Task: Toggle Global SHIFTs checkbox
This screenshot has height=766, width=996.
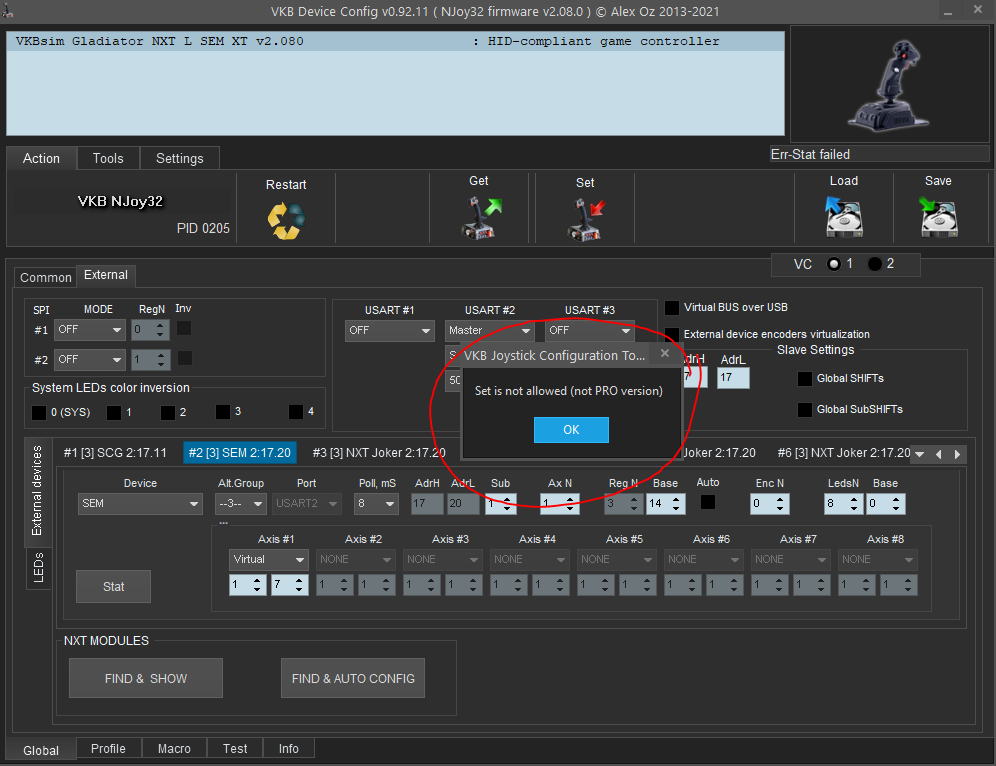Action: pos(804,379)
